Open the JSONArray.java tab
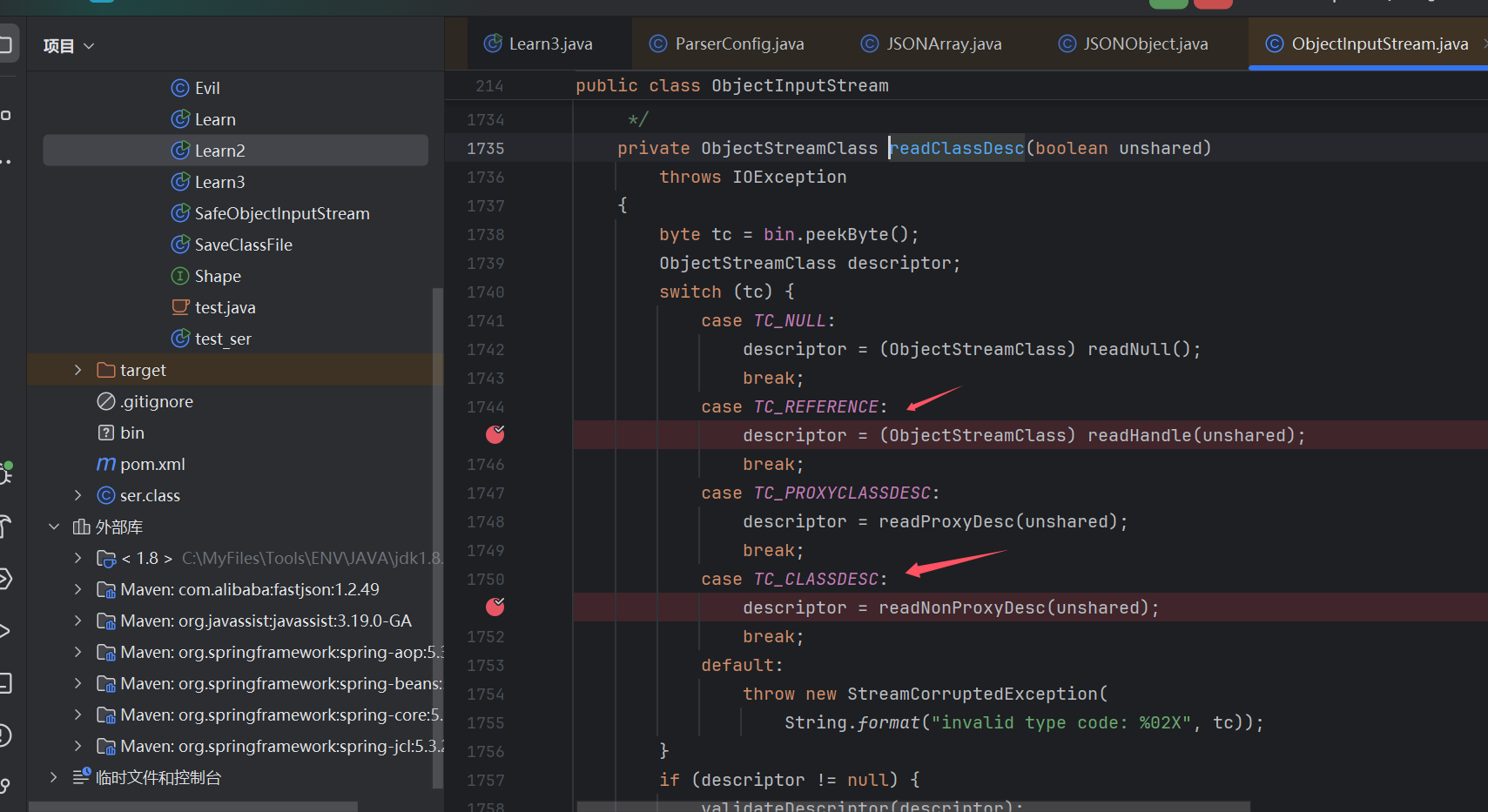The width and height of the screenshot is (1488, 812). pyautogui.click(x=932, y=44)
